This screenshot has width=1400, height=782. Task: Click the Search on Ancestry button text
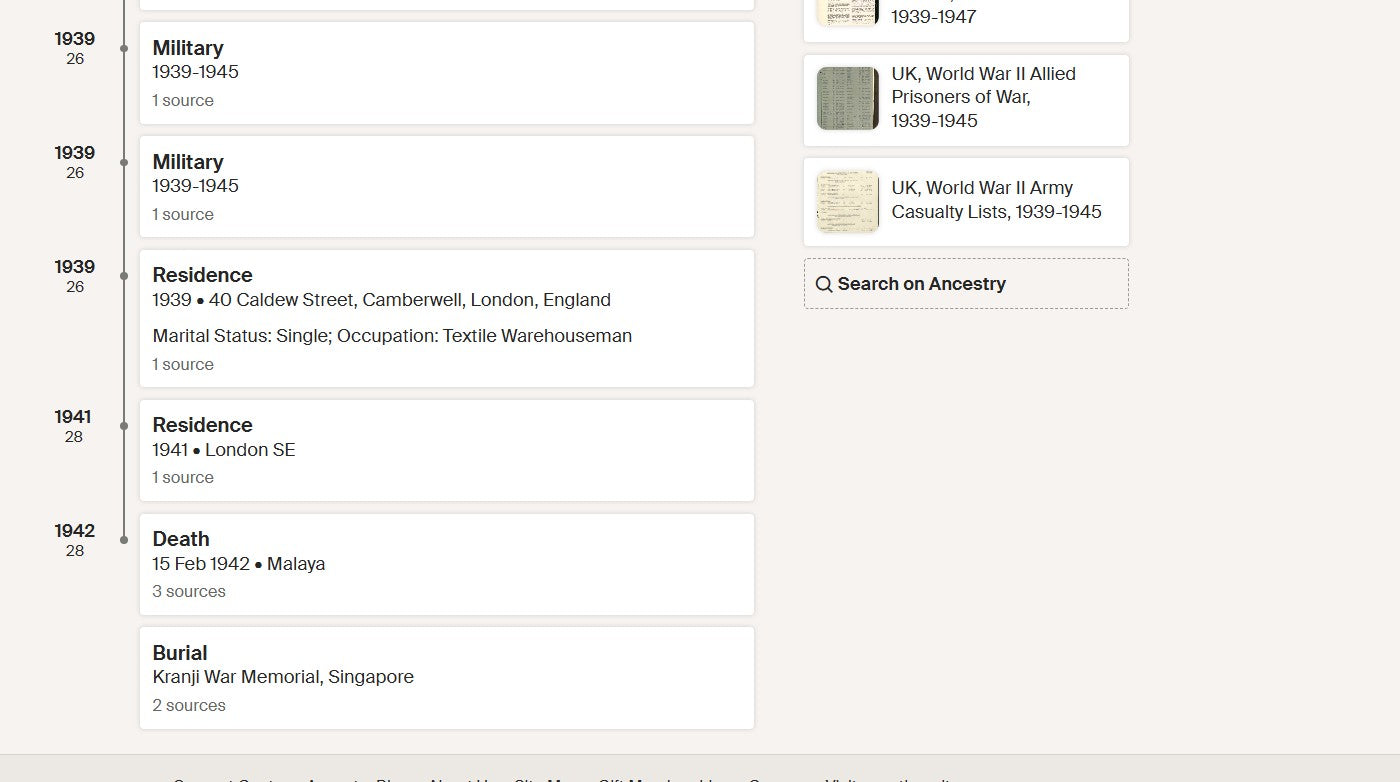pos(921,284)
